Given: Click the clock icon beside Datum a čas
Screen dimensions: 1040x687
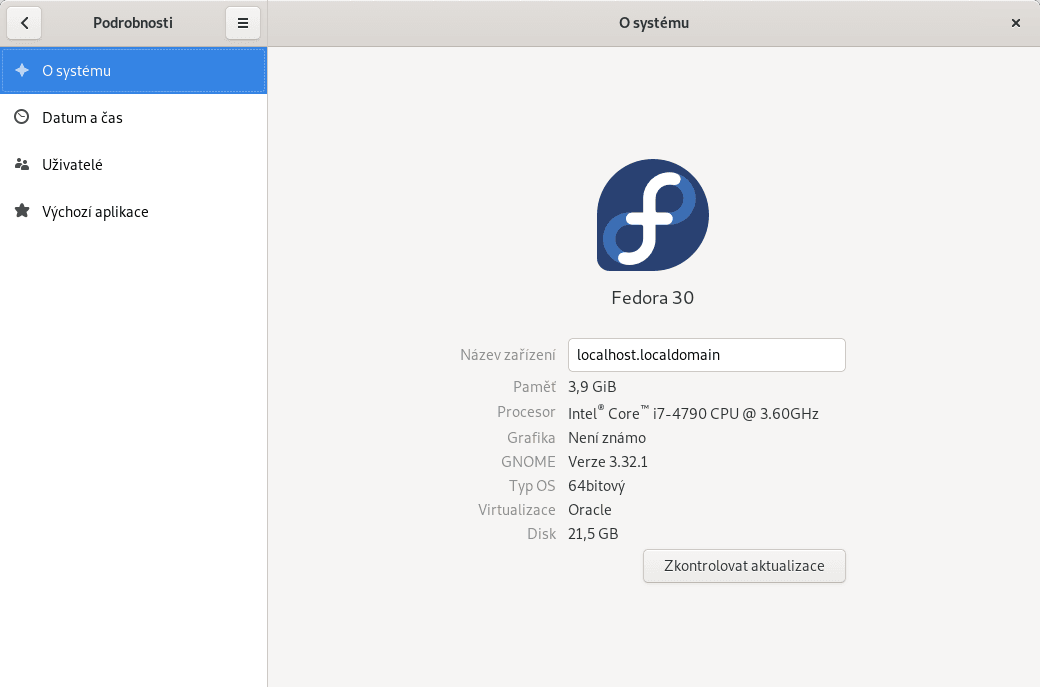Looking at the screenshot, I should (20, 117).
